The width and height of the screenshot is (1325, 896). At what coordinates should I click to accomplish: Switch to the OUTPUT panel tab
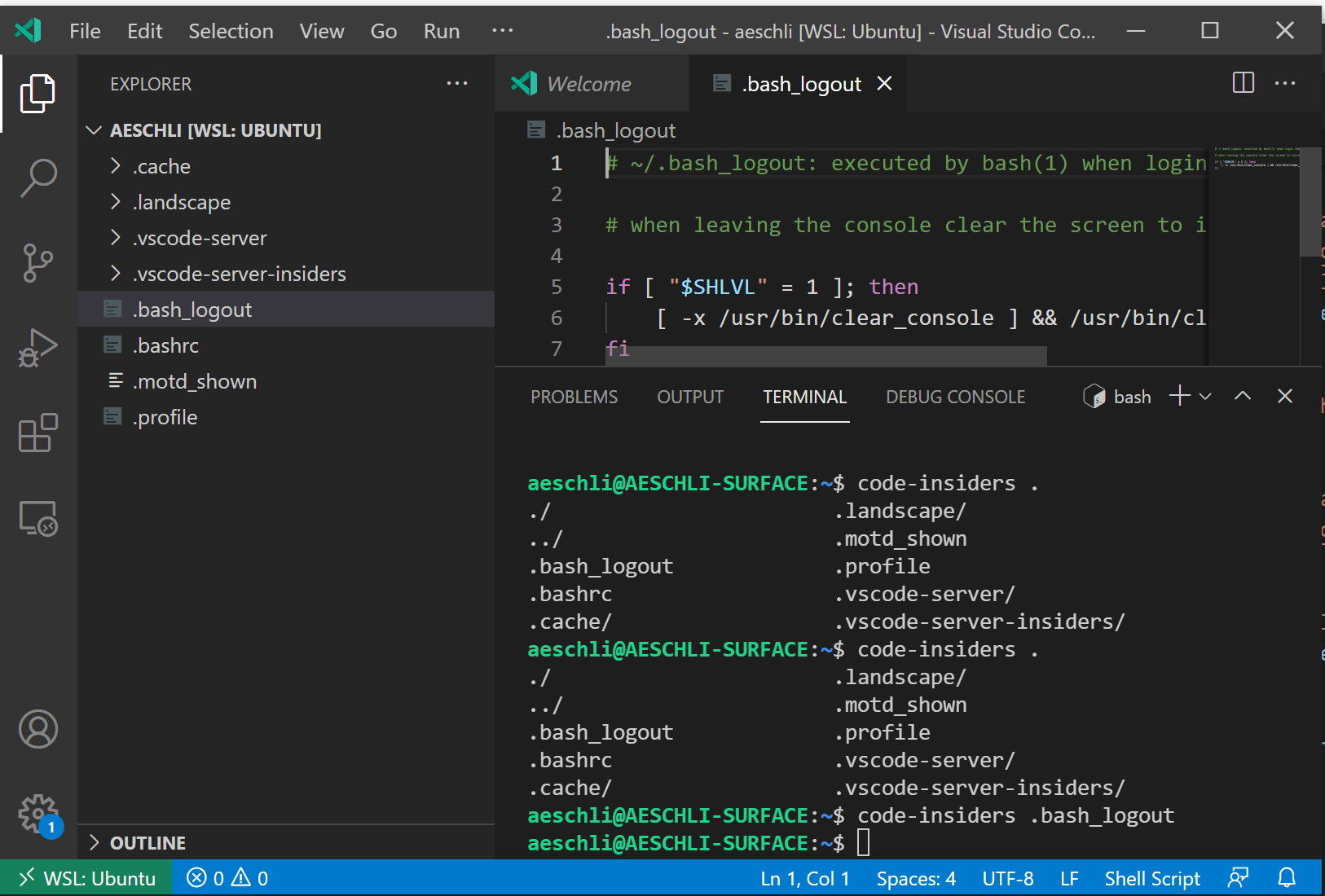point(690,397)
